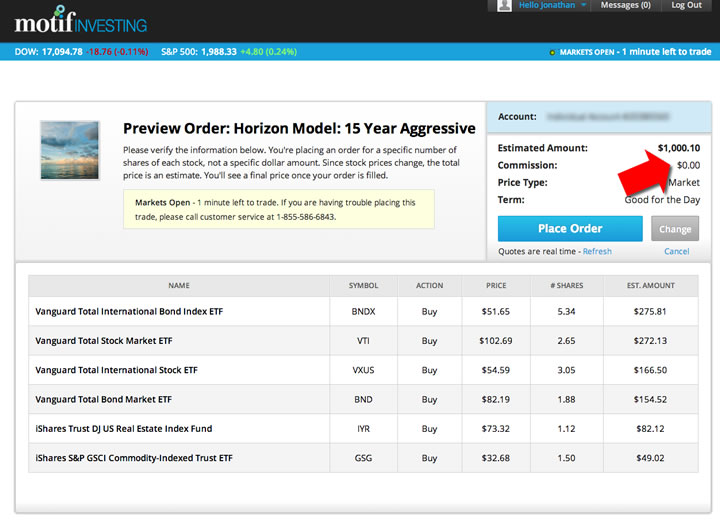Click the IYR symbol
Image resolution: width=720 pixels, height=520 pixels.
coord(363,429)
